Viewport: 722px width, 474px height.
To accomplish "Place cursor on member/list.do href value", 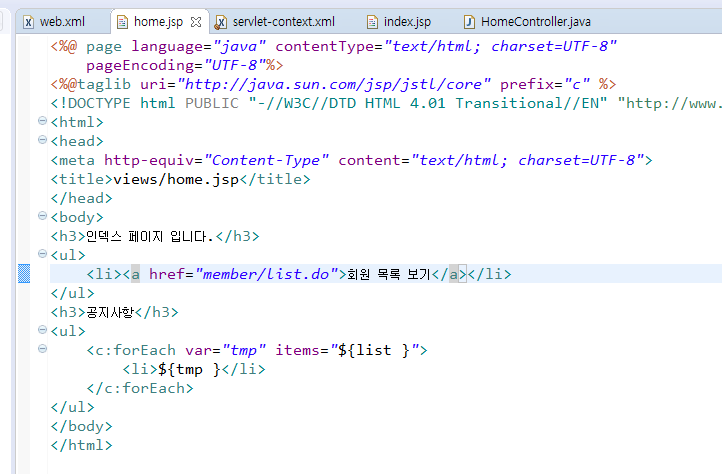I will click(x=268, y=274).
